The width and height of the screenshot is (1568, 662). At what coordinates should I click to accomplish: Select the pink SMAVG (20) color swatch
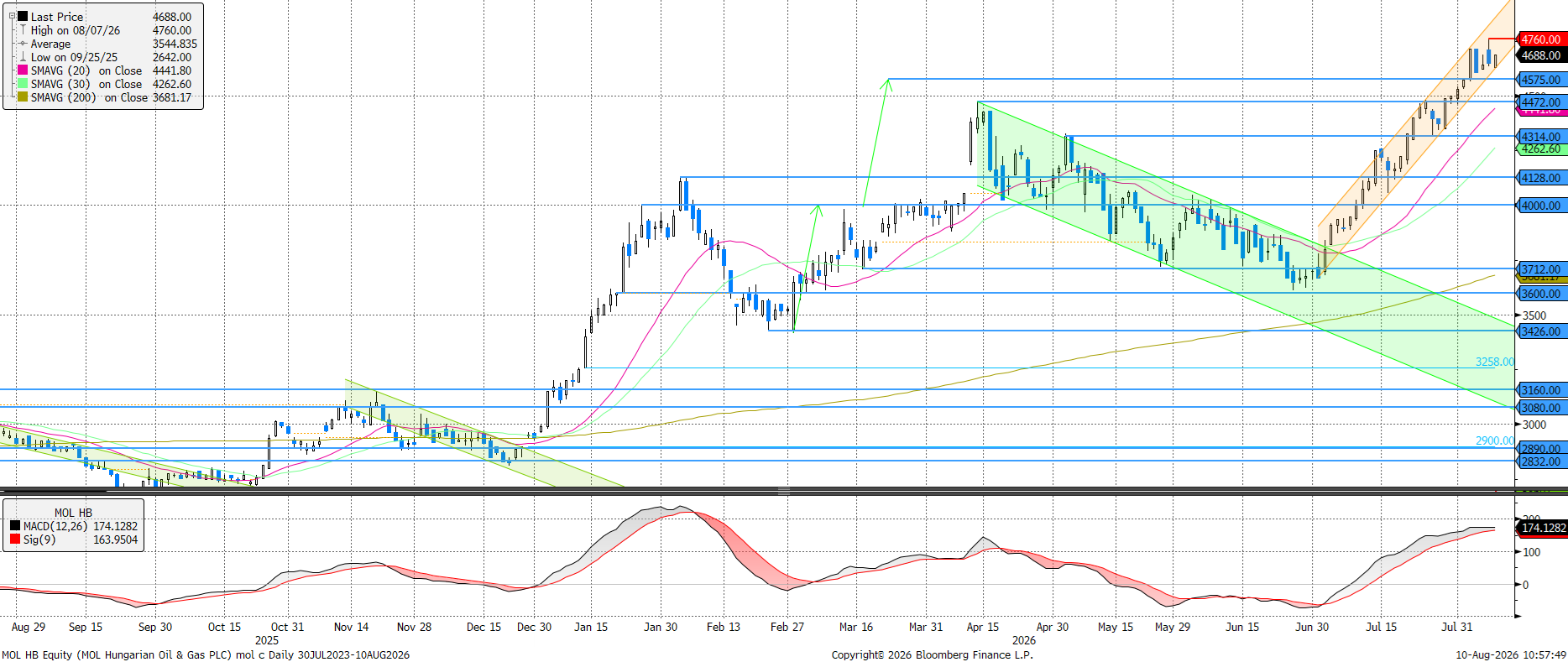[x=23, y=70]
